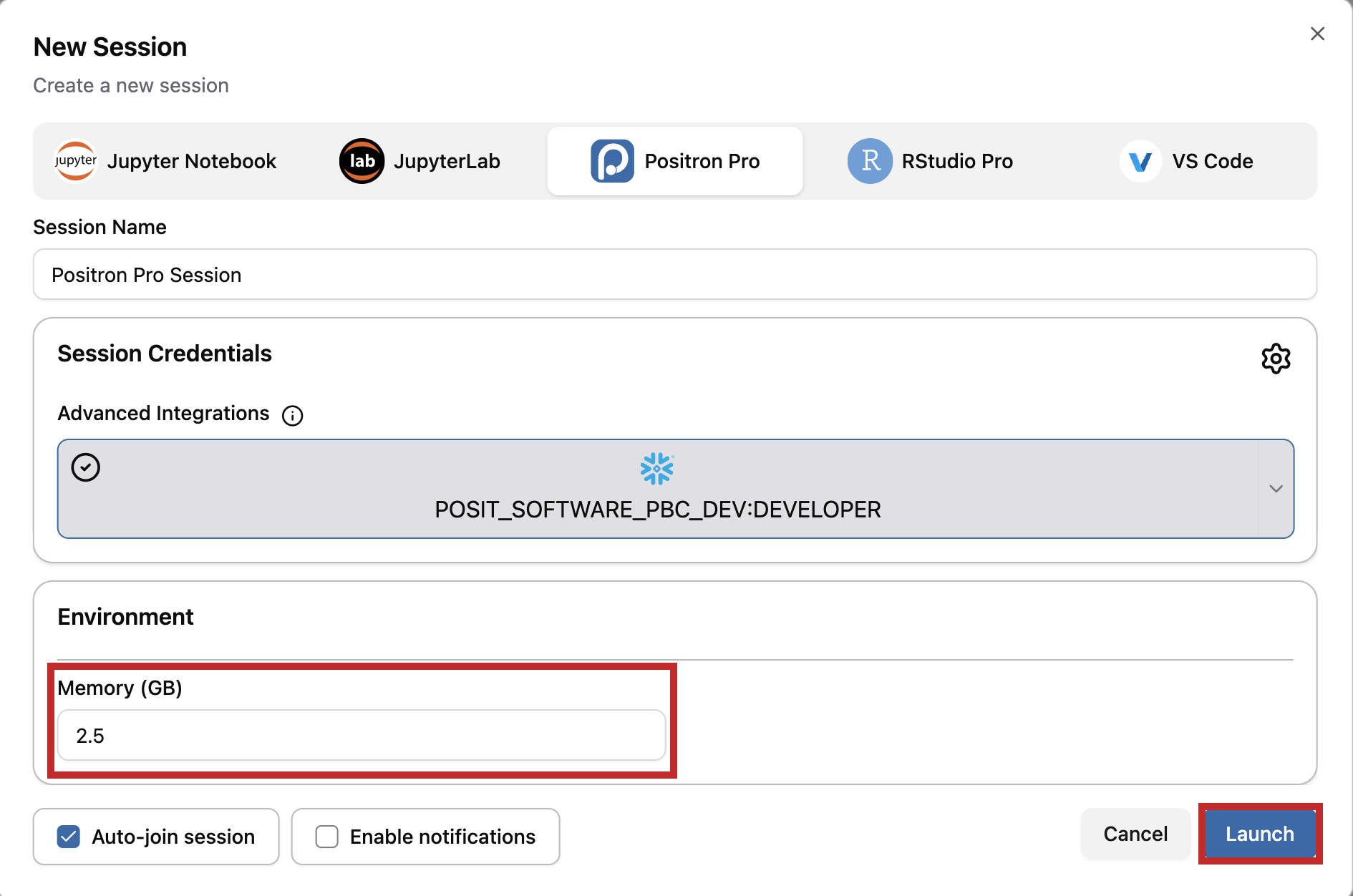Open session credentials gear settings
Image resolution: width=1353 pixels, height=896 pixels.
click(1276, 359)
